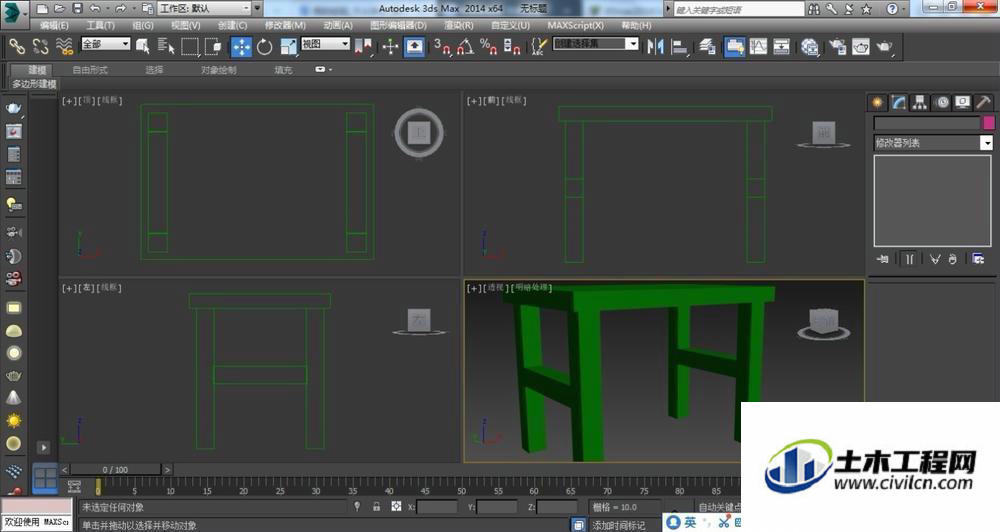
Task: Open the Render Setup teapot icon
Action: (837, 46)
